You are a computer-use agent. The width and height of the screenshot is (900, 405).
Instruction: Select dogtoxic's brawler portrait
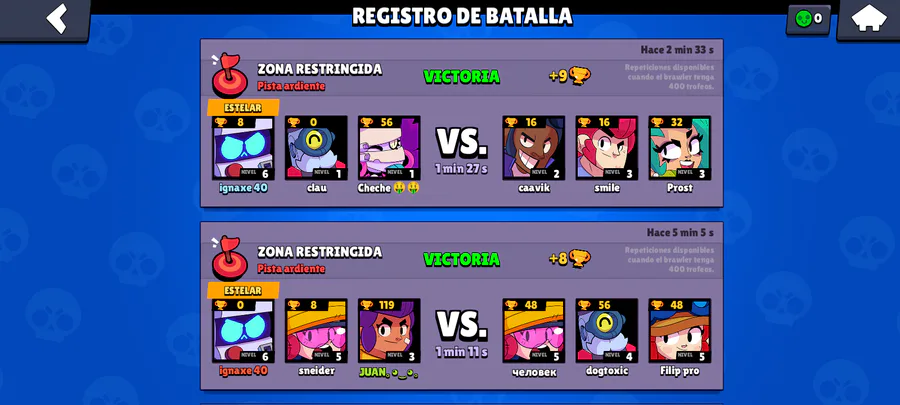[x=607, y=331]
